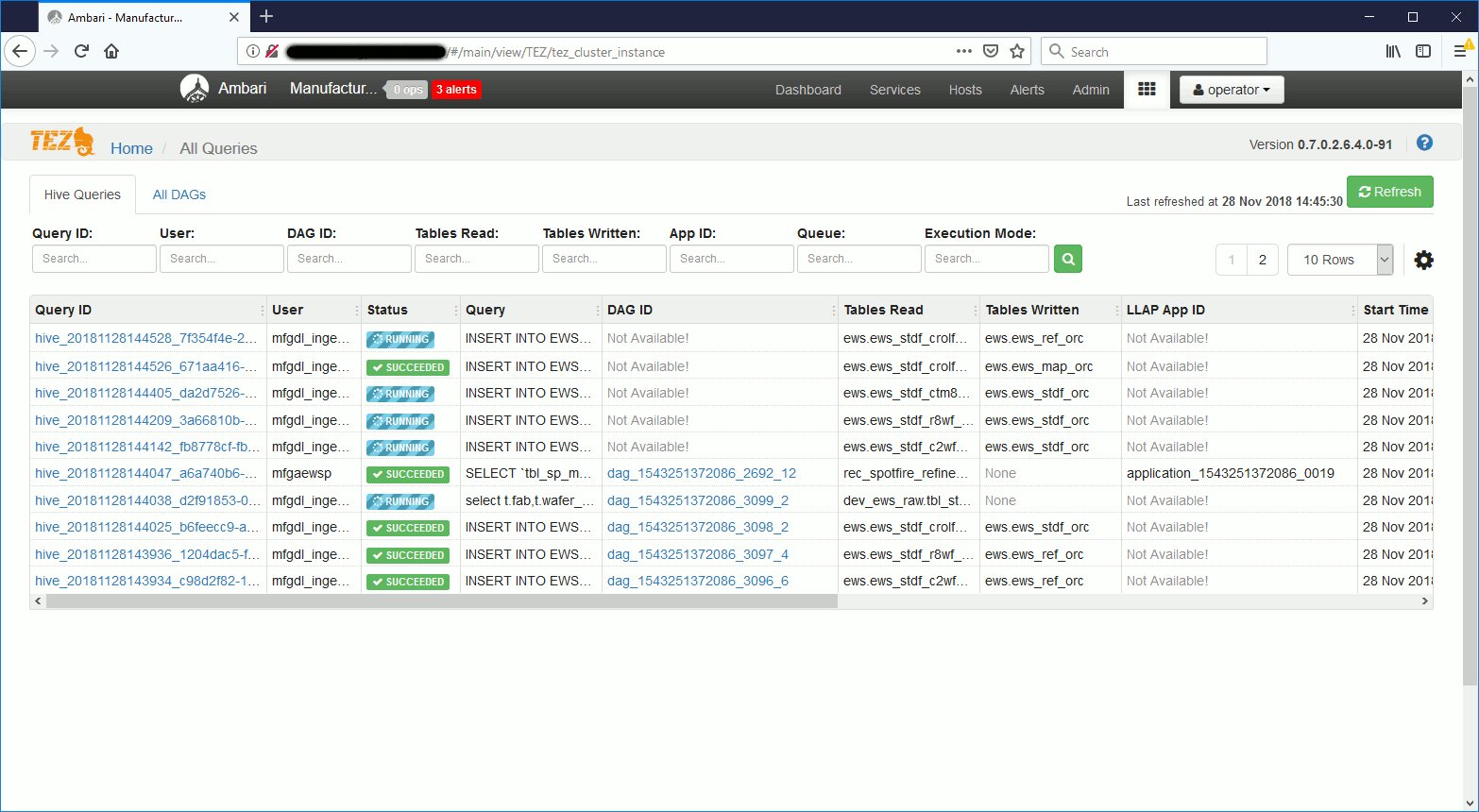Click the red 3 alerts badge
This screenshot has height=812, width=1479.
(x=456, y=90)
